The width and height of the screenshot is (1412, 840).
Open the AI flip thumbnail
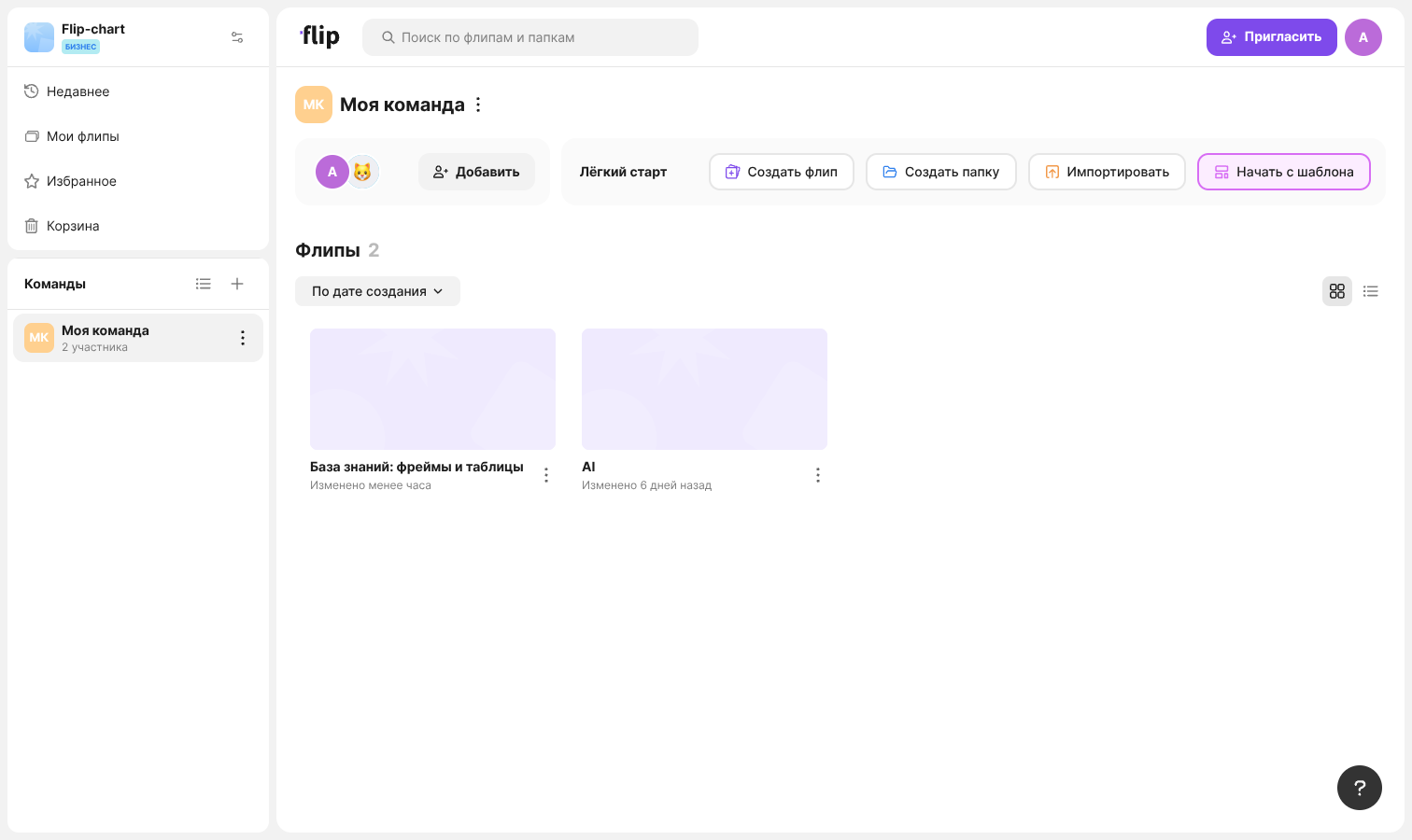(704, 389)
